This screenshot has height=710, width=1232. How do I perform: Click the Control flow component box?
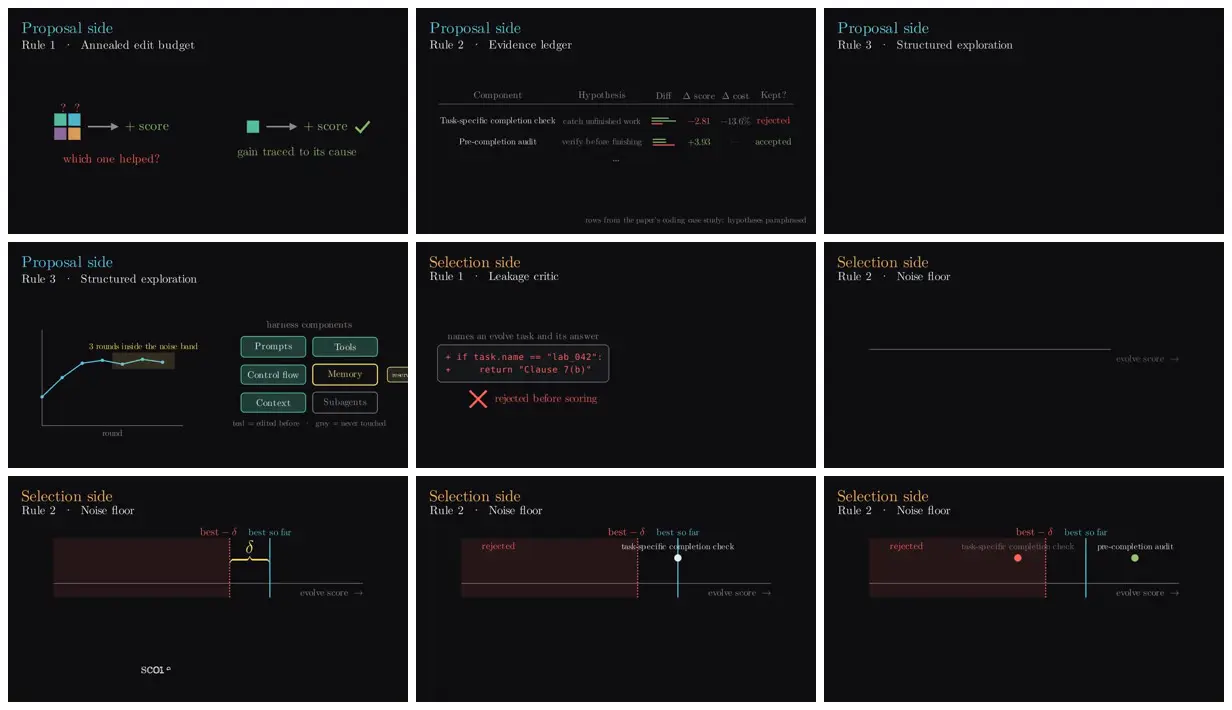(x=273, y=375)
